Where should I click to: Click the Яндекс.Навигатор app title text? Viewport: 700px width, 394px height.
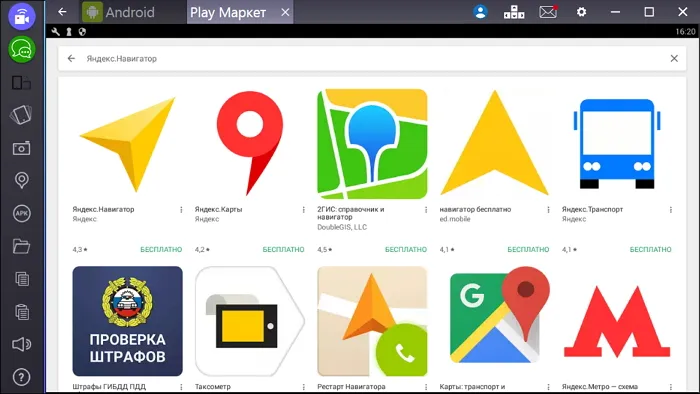click(x=103, y=209)
